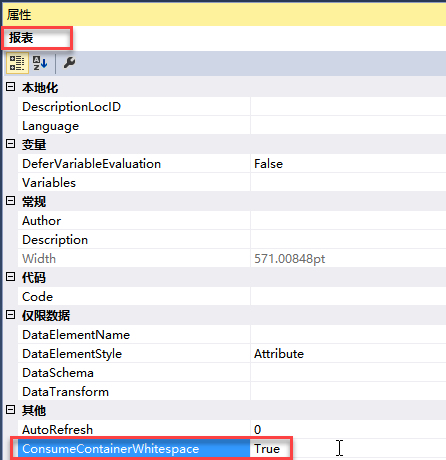Click the Language value field

tap(348, 126)
